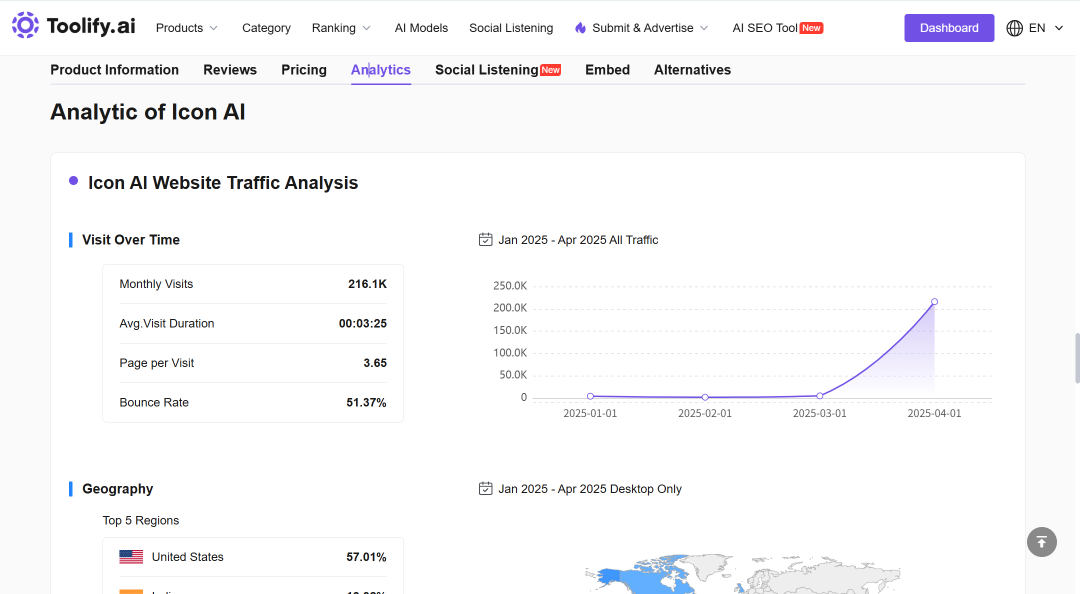
Task: Open the AI Models menu item
Action: tap(422, 28)
